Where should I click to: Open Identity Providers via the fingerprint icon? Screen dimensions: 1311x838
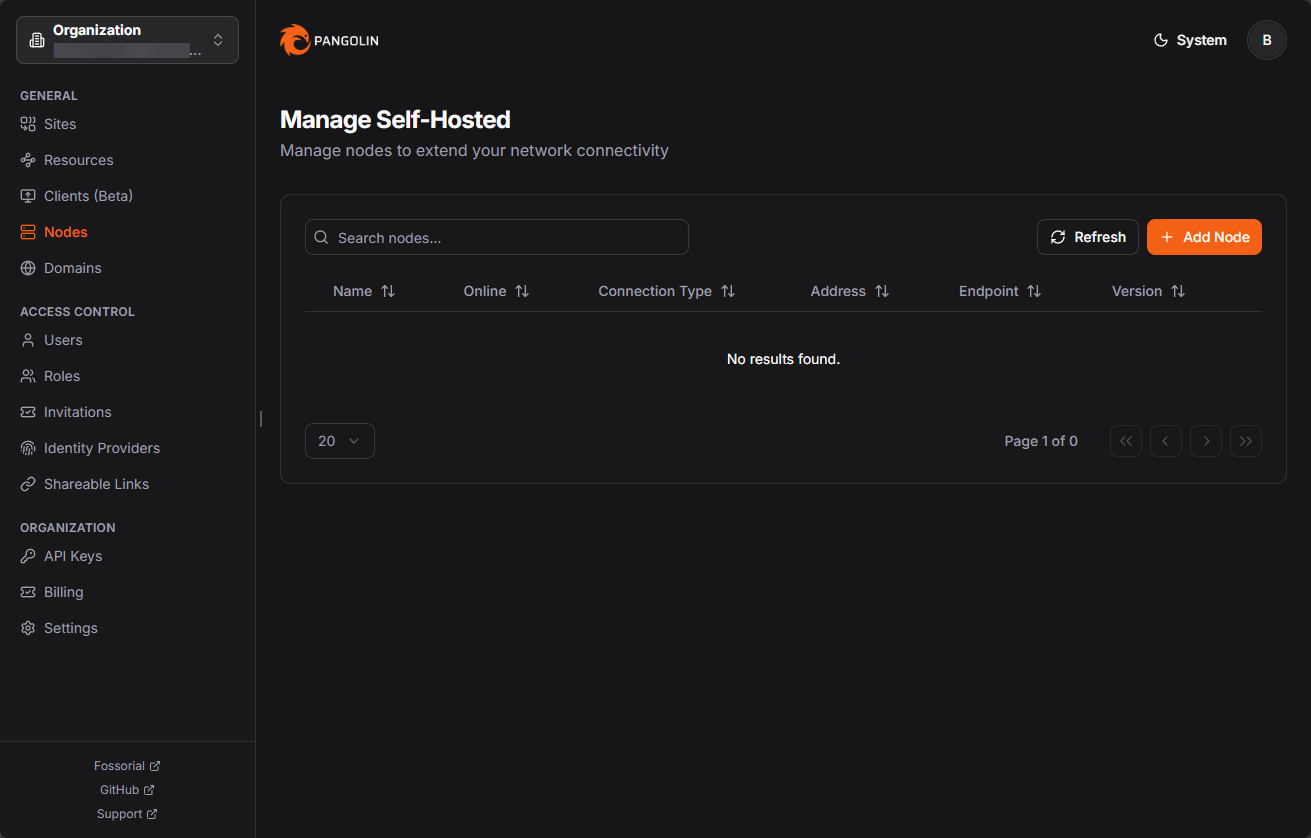tap(28, 448)
